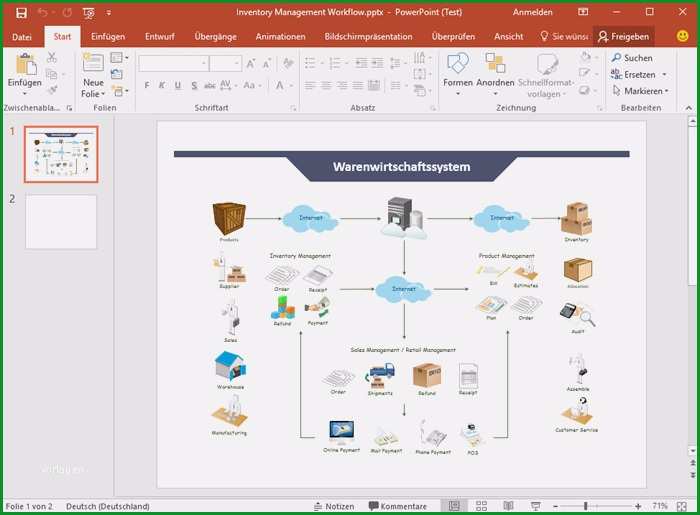Select slide 1 thumbnail

(x=61, y=154)
